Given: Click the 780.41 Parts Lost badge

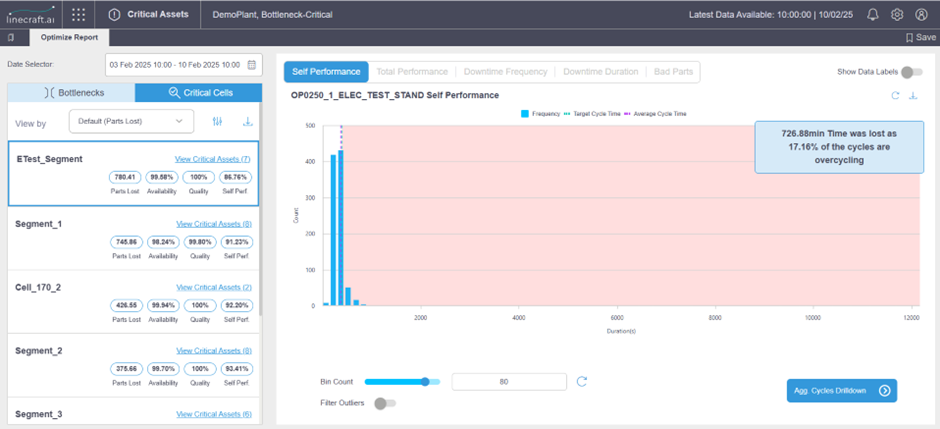Looking at the screenshot, I should tap(126, 177).
